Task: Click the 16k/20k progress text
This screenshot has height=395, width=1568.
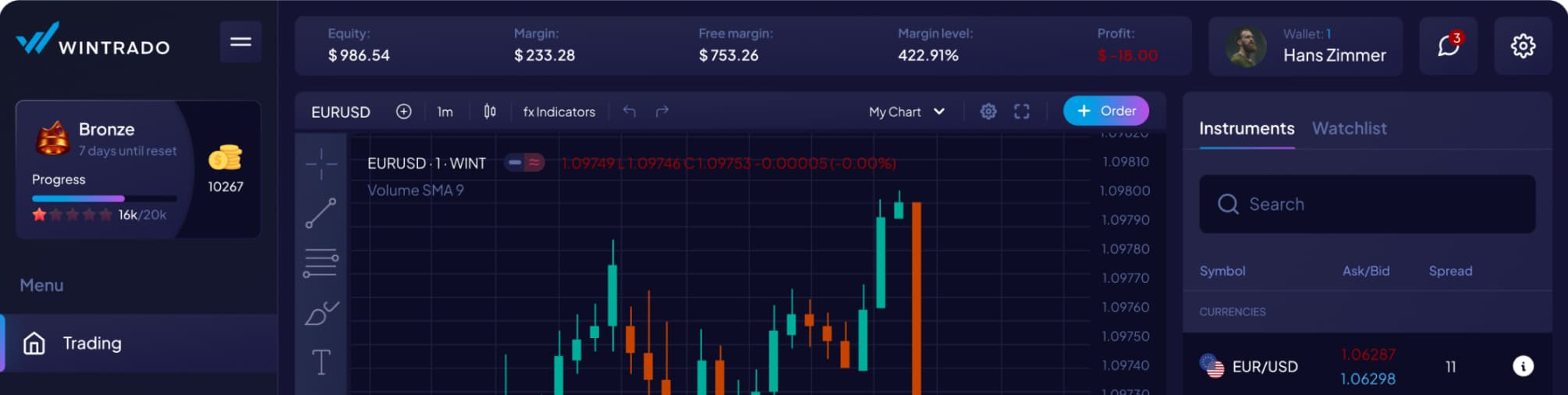Action: [x=142, y=215]
